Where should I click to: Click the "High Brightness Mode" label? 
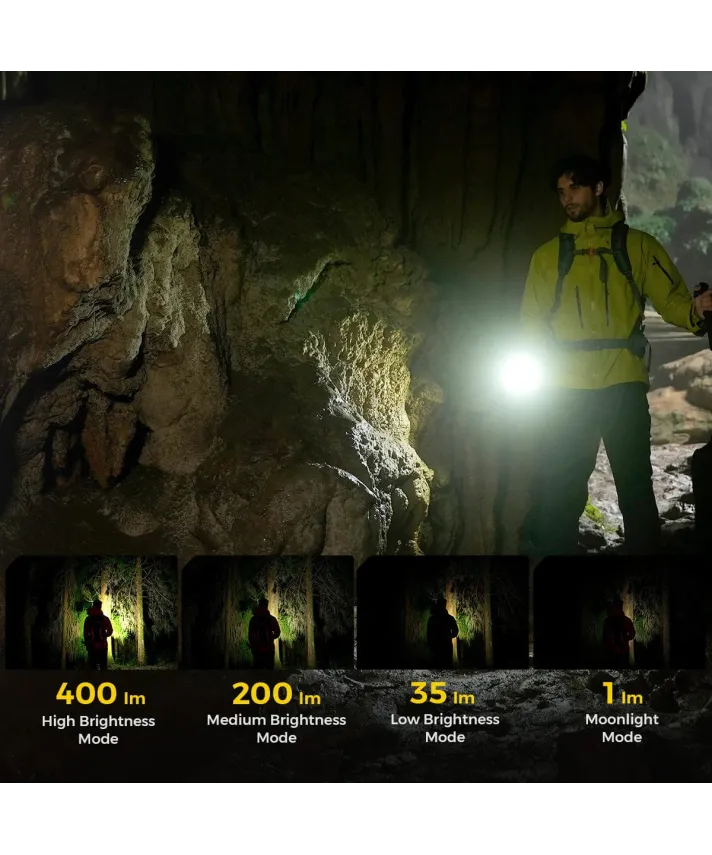[98, 730]
